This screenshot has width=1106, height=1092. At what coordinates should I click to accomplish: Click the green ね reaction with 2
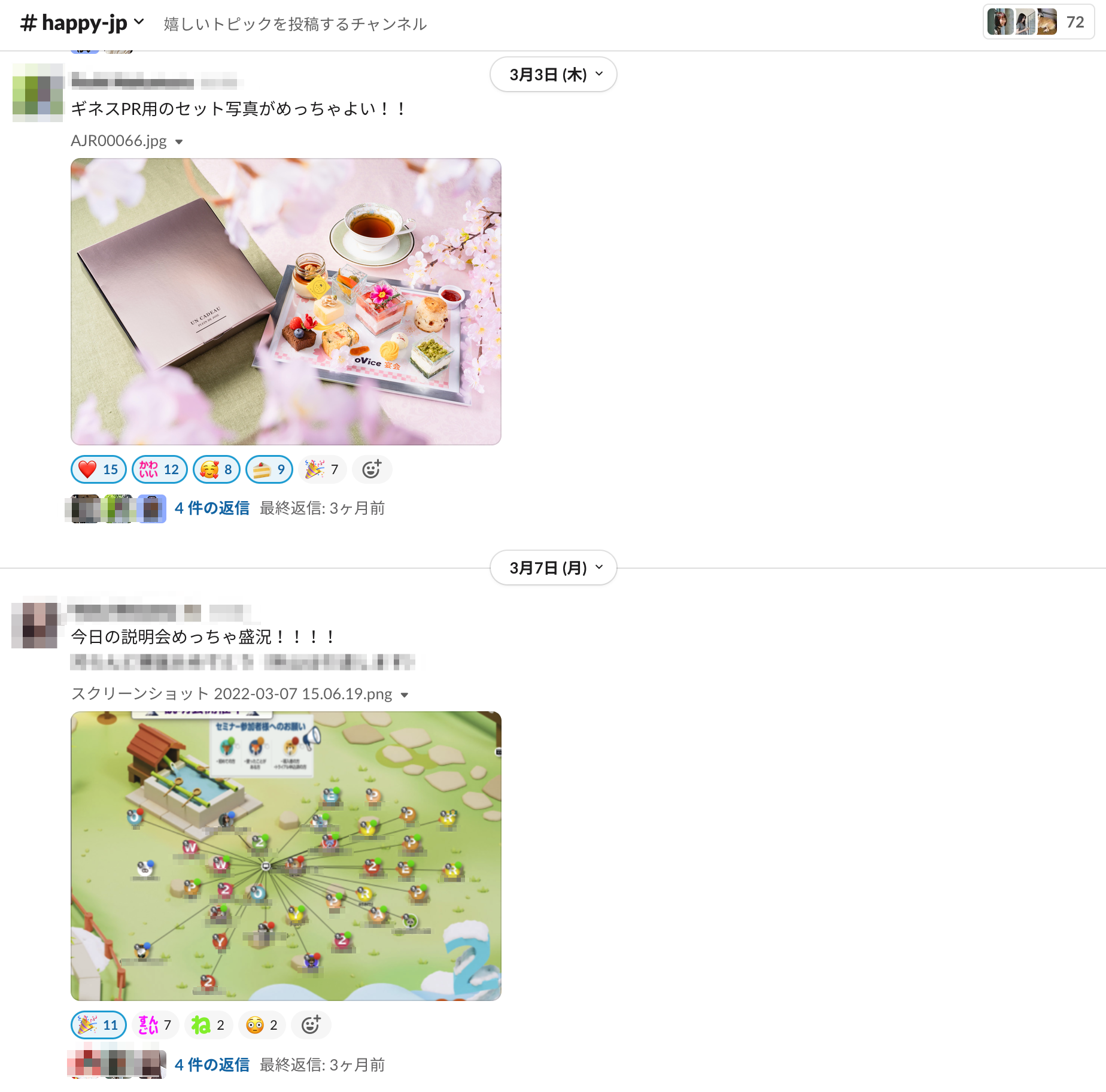[208, 1025]
